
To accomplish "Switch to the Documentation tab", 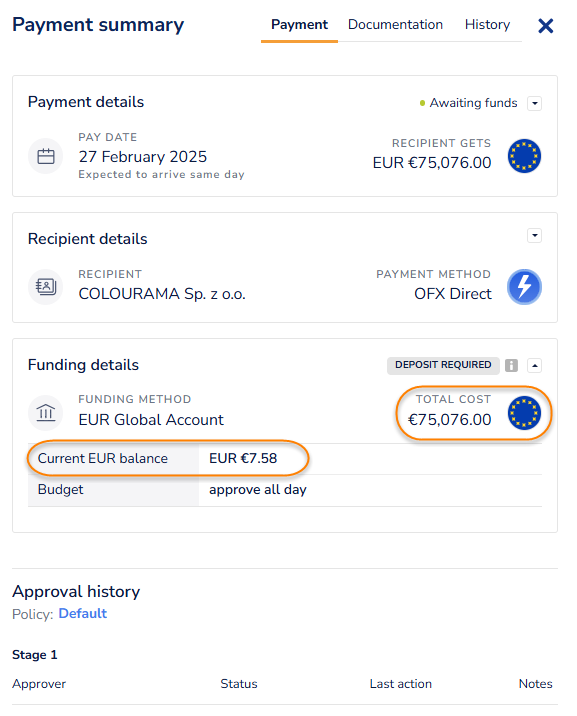I will [x=395, y=25].
